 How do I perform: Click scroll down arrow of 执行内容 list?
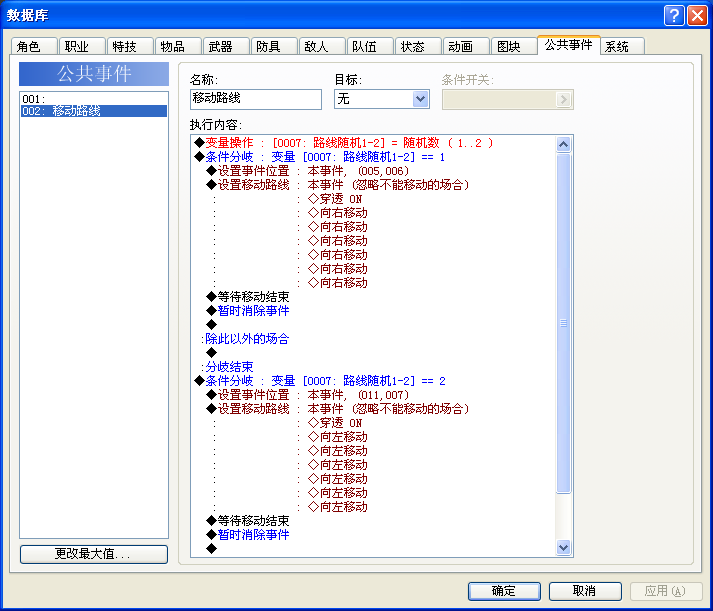coord(563,547)
